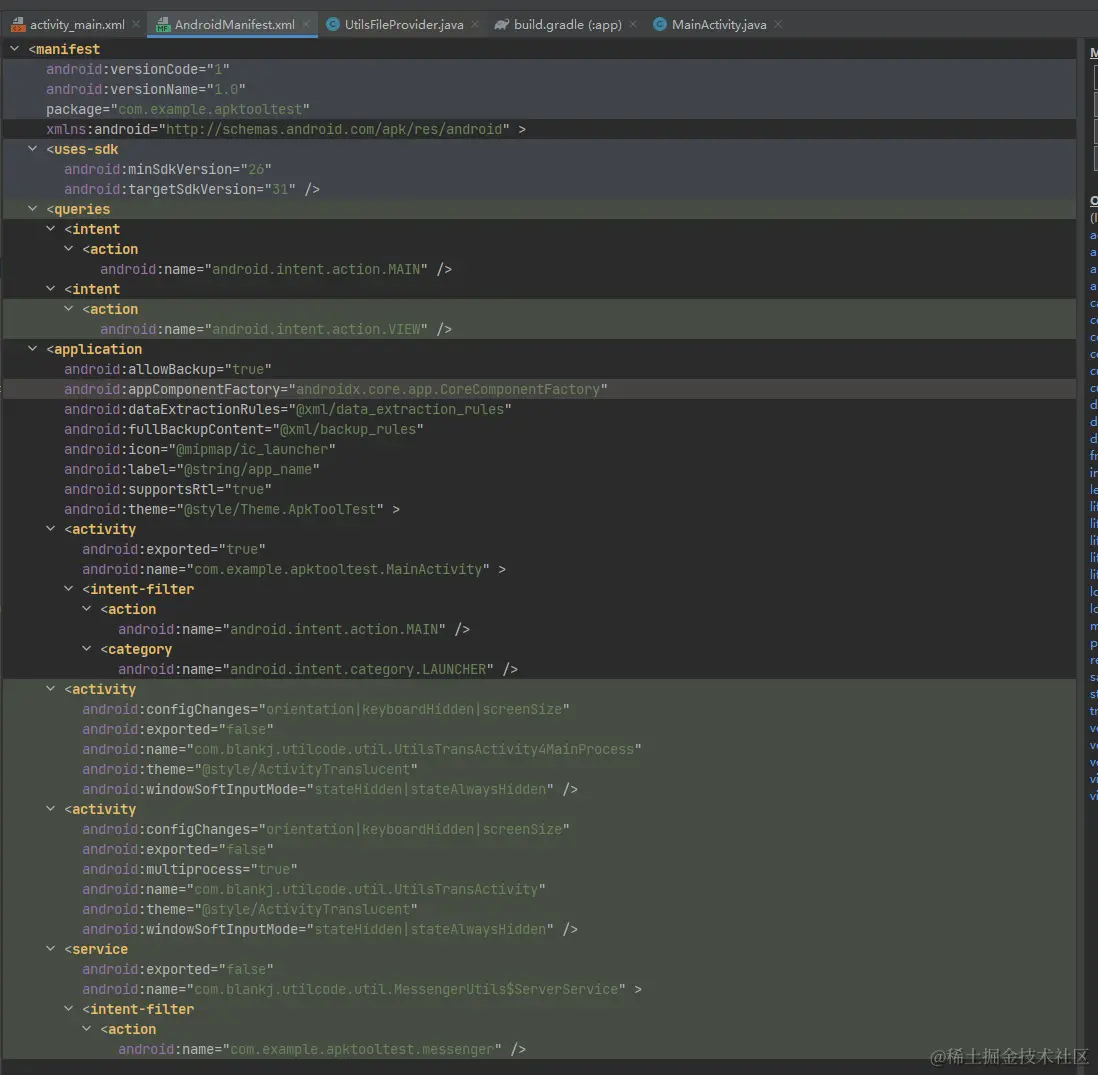The image size is (1098, 1075).
Task: Click the android:label="@string/app_name" line
Action: tap(192, 469)
